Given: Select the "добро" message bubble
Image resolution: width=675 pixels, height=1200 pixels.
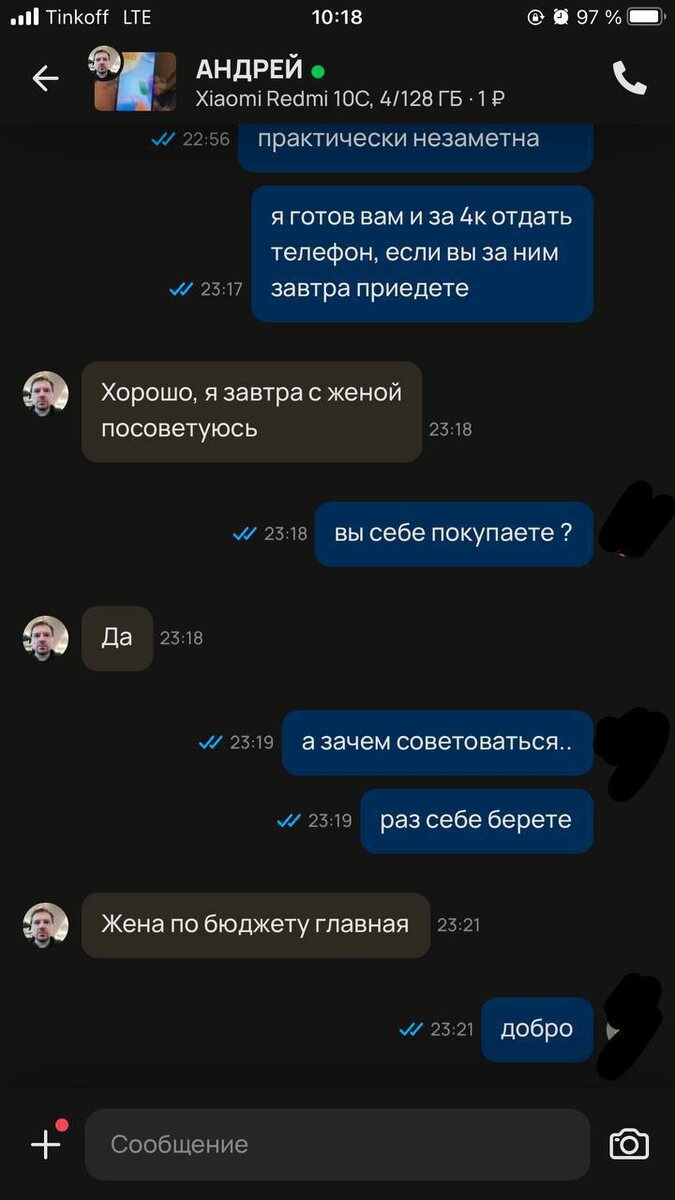Looking at the screenshot, I should (537, 1029).
